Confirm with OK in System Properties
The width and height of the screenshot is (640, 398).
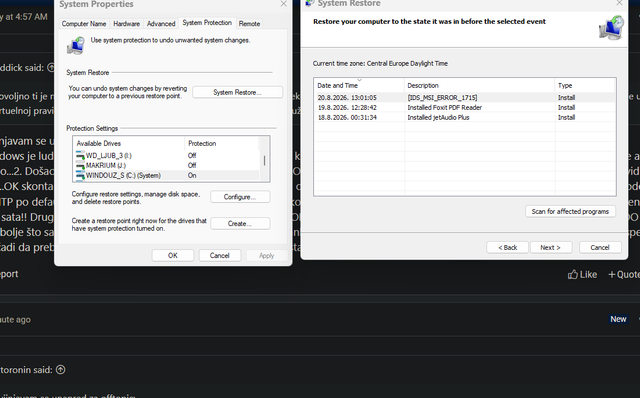coord(173,256)
